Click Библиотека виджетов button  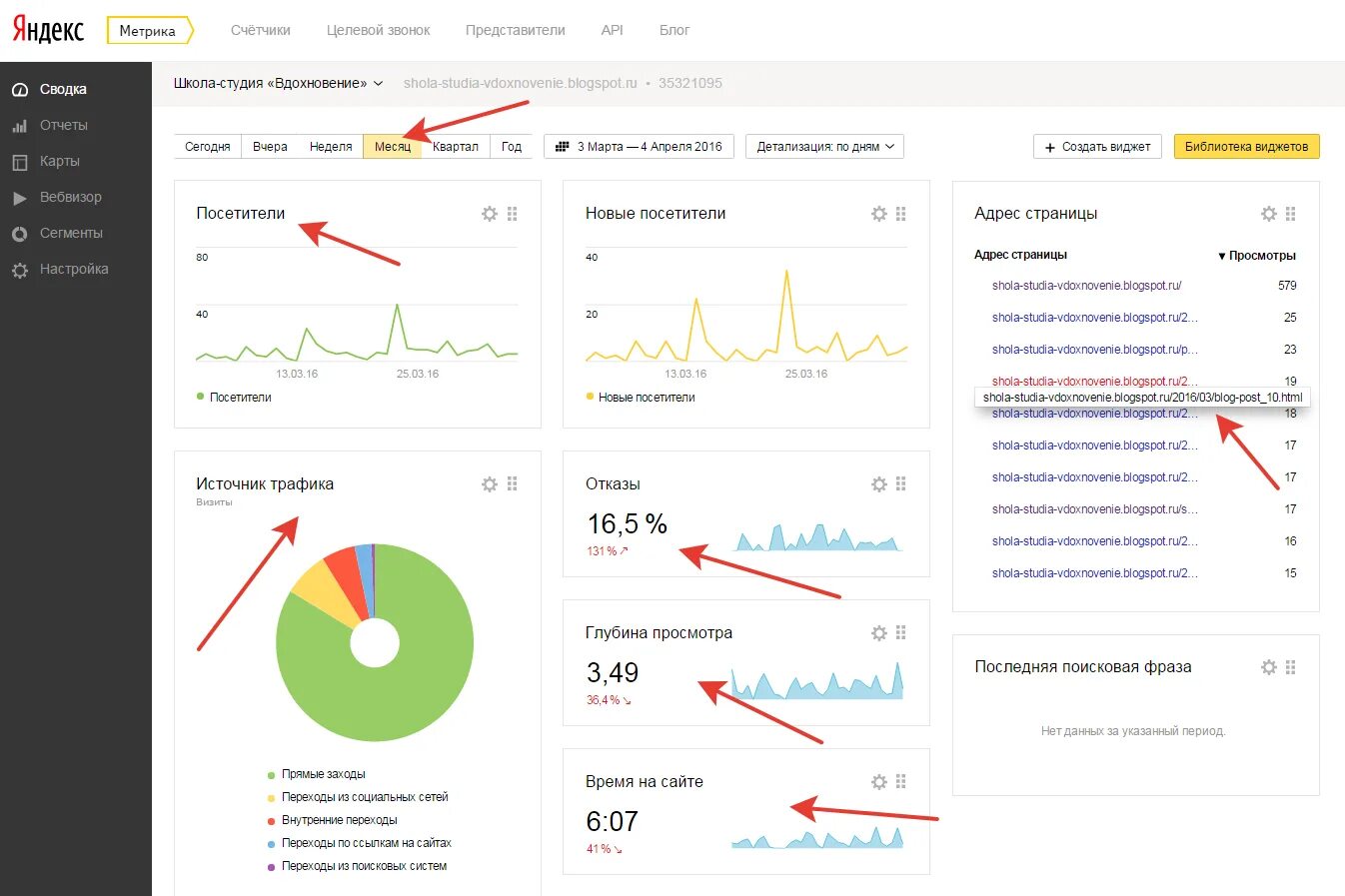(x=1246, y=147)
